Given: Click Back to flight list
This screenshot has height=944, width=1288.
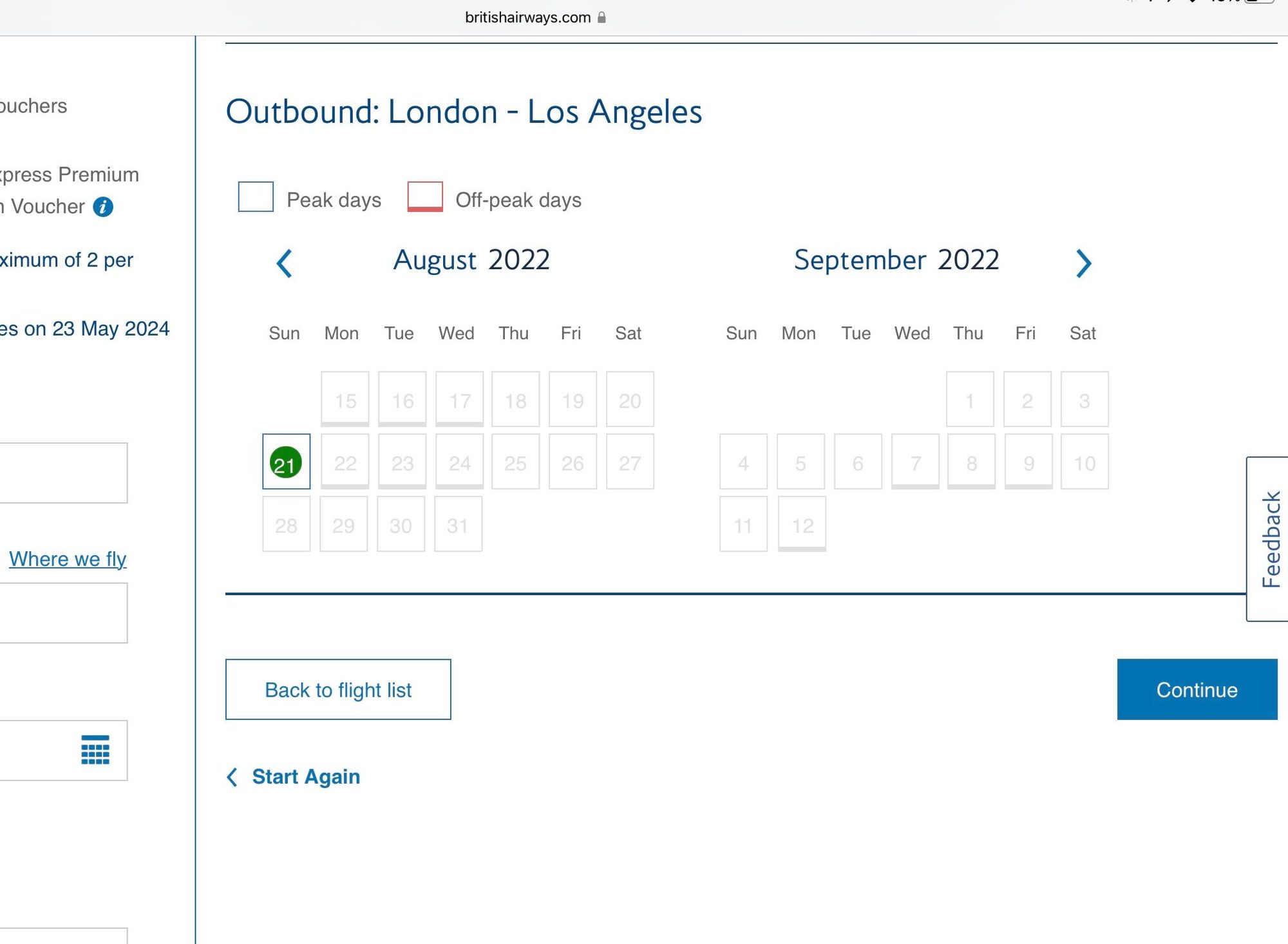Looking at the screenshot, I should point(338,689).
